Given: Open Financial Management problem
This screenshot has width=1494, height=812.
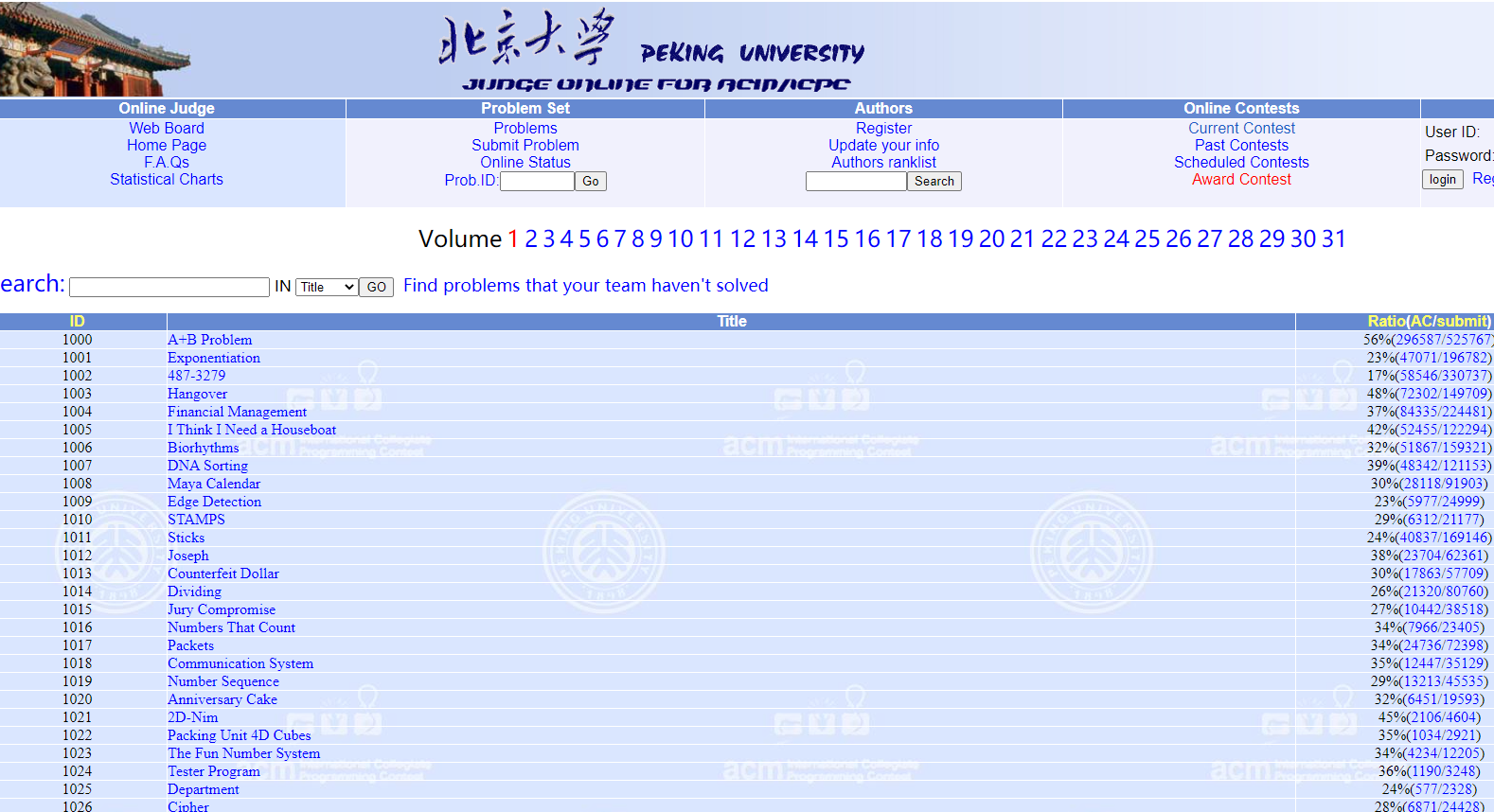Looking at the screenshot, I should (238, 412).
